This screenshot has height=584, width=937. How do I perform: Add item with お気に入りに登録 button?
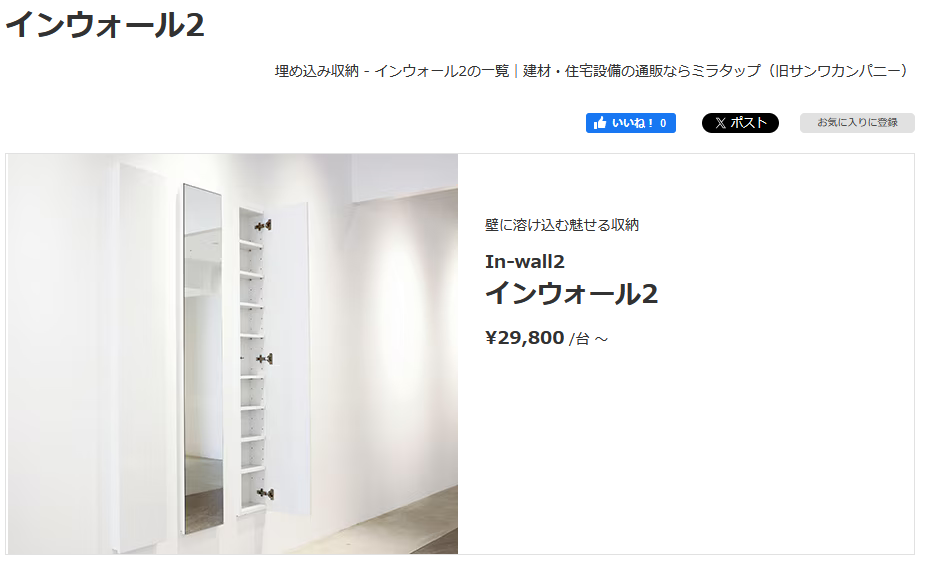point(857,123)
